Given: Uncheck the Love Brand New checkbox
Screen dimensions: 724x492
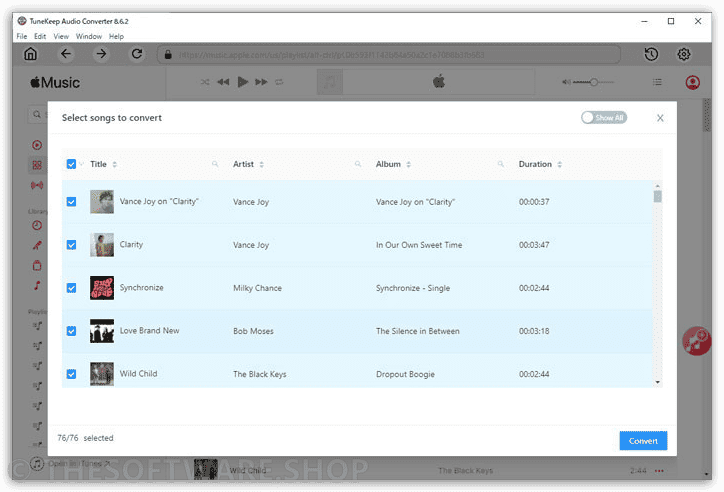Looking at the screenshot, I should 71,331.
